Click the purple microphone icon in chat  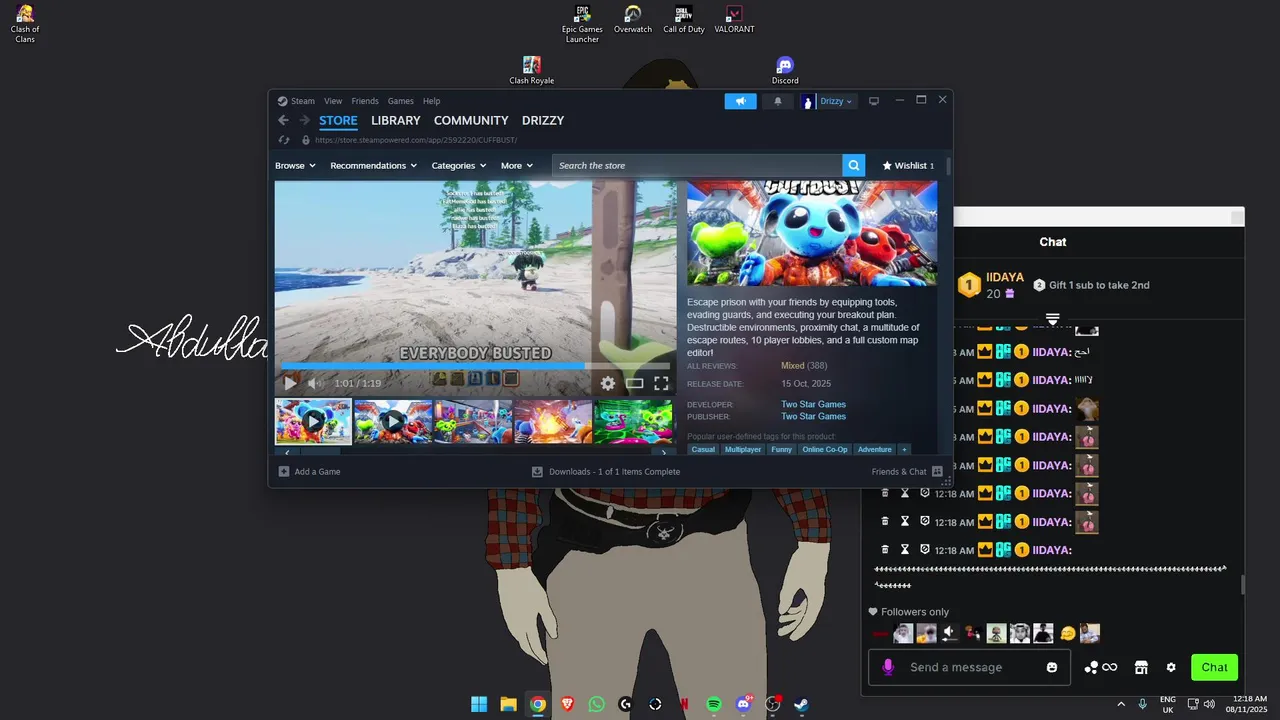(888, 667)
